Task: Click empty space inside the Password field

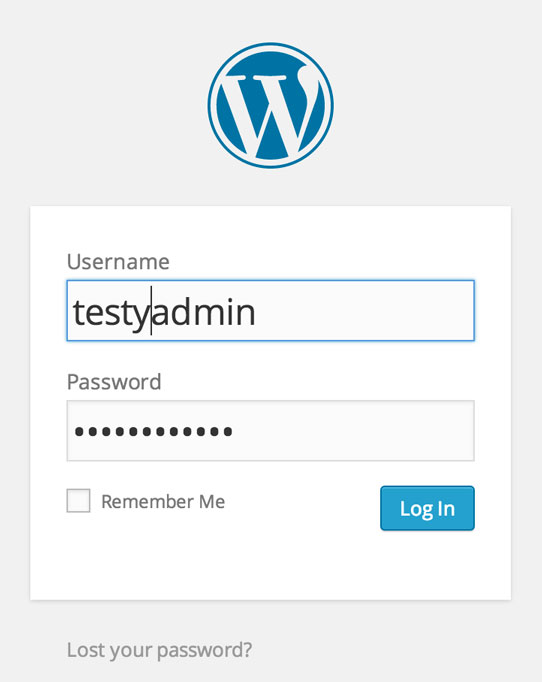Action: (x=352, y=431)
